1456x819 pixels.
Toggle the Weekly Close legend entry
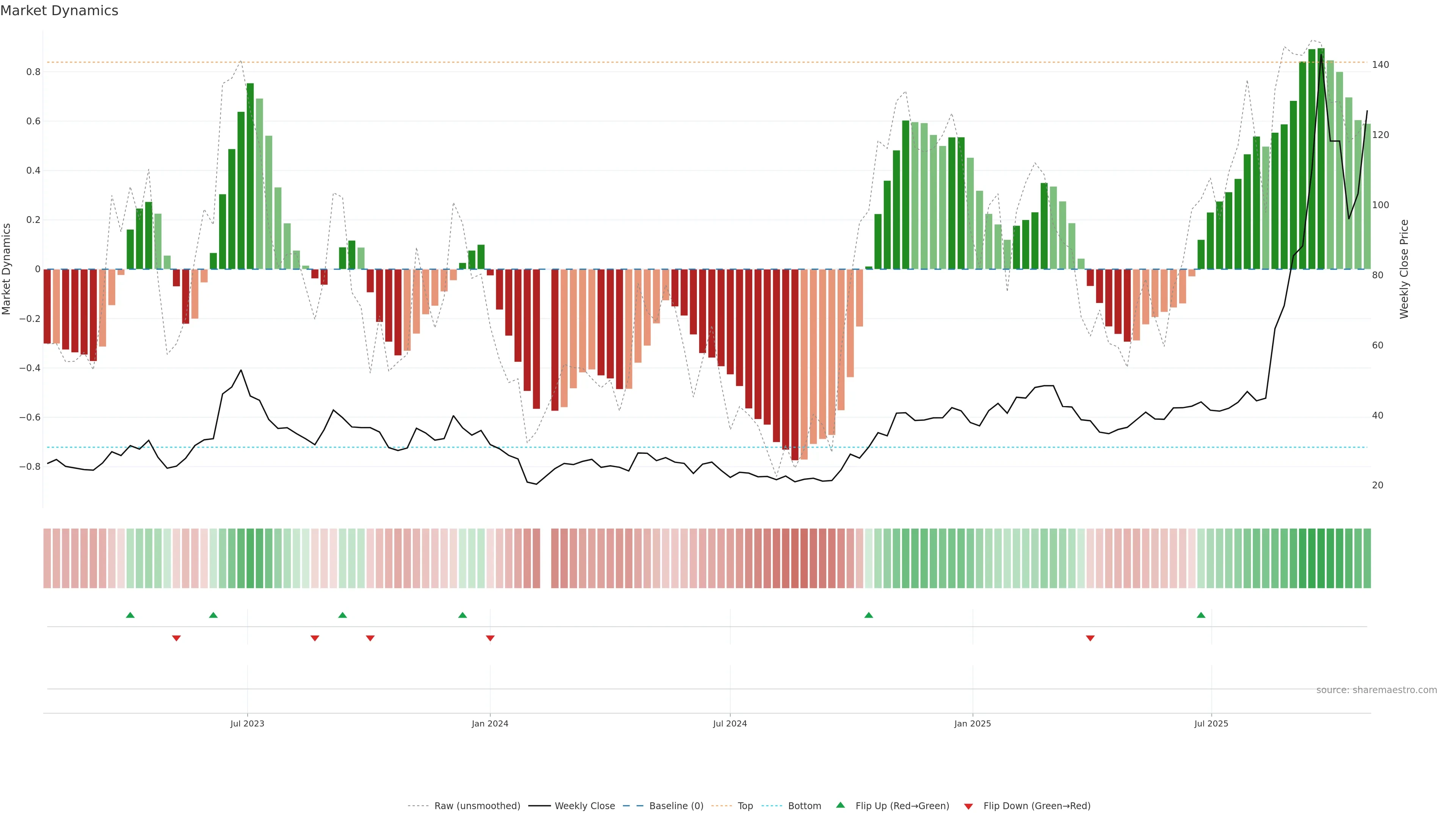(584, 806)
